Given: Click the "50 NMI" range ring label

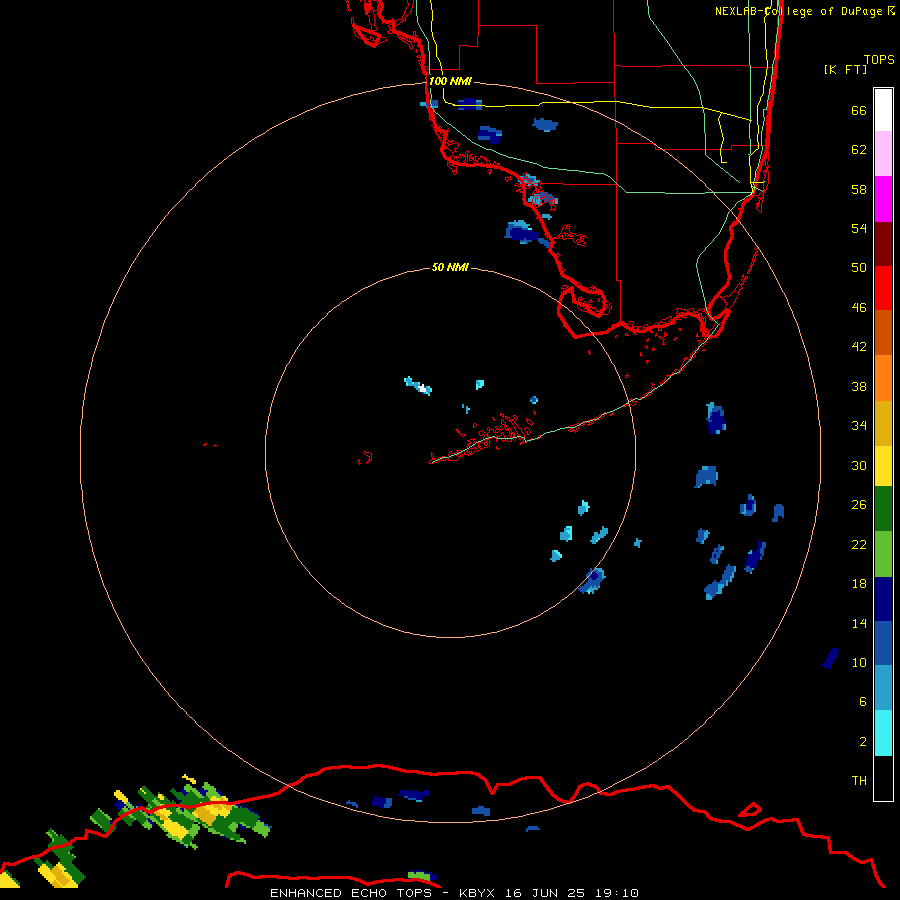Looking at the screenshot, I should [x=450, y=267].
